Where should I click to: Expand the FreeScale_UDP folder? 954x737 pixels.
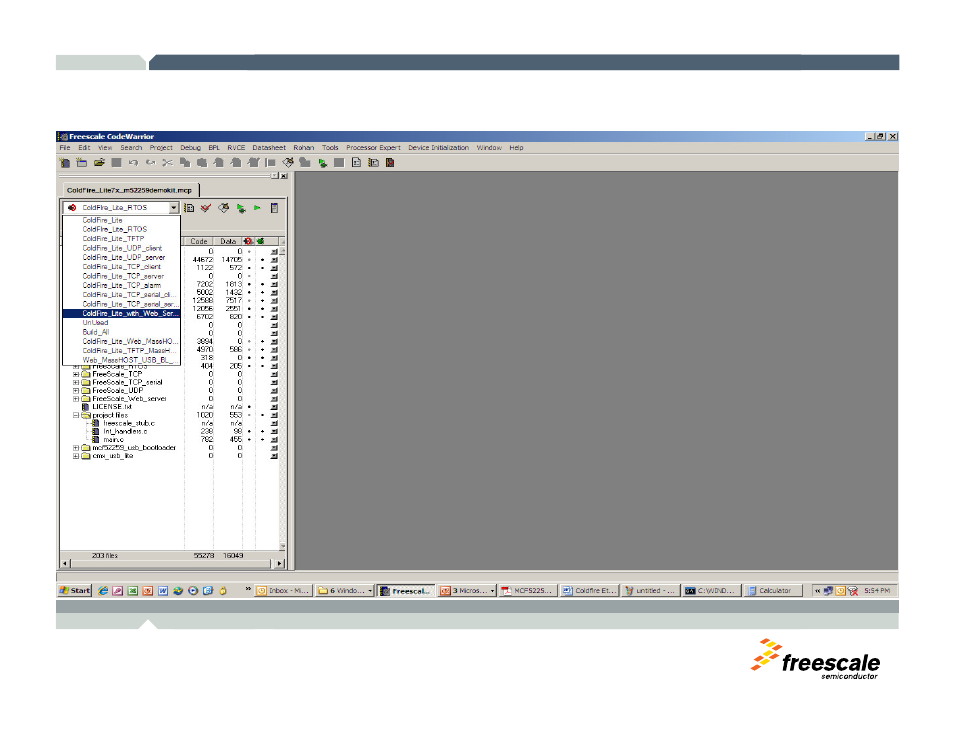coord(76,391)
